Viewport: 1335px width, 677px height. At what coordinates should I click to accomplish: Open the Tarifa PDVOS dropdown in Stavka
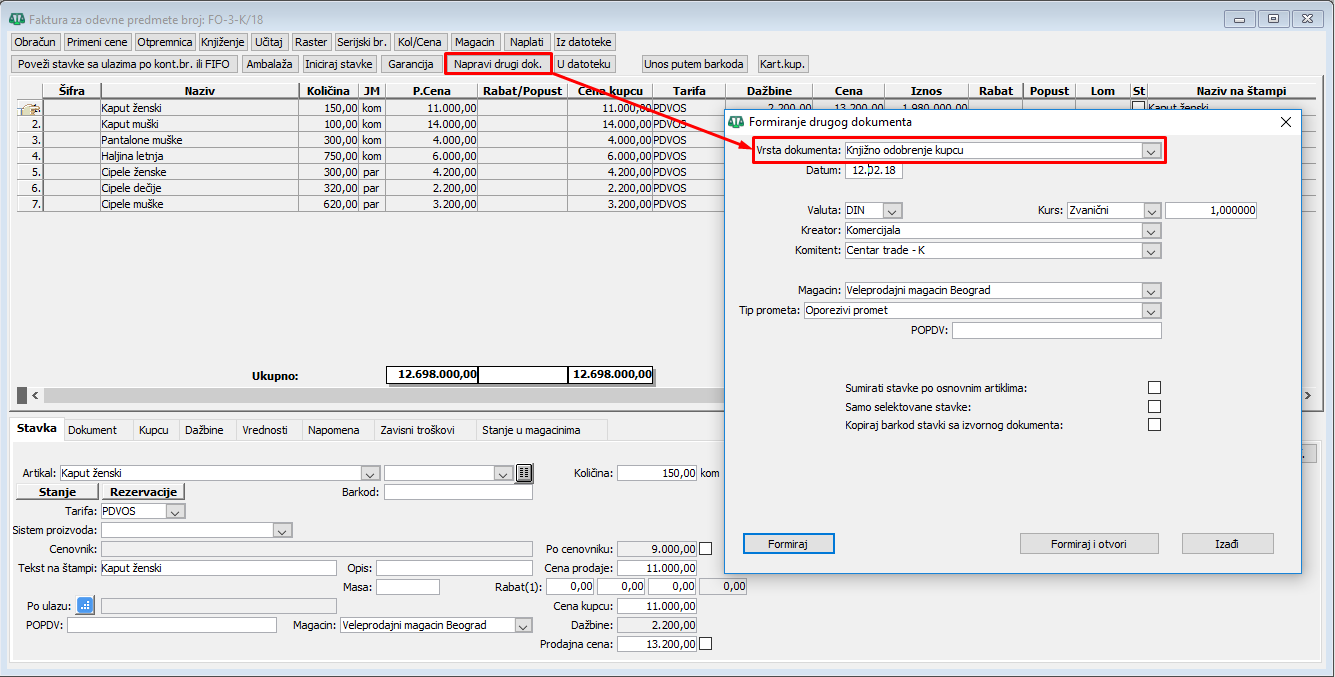176,511
